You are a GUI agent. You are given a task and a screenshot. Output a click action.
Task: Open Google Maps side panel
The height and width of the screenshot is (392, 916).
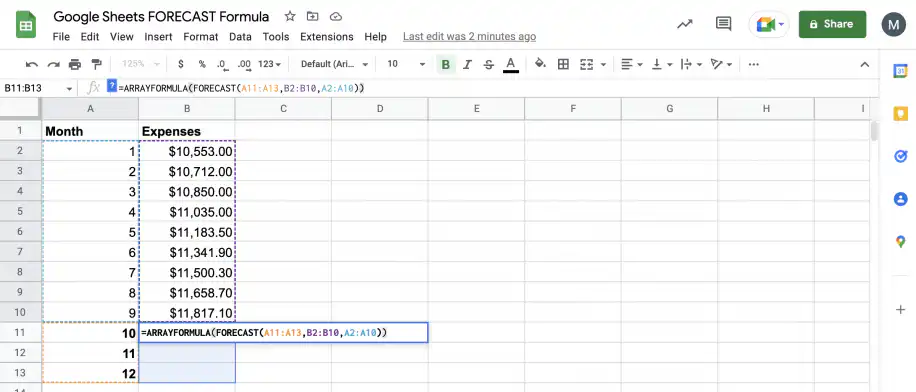900,241
